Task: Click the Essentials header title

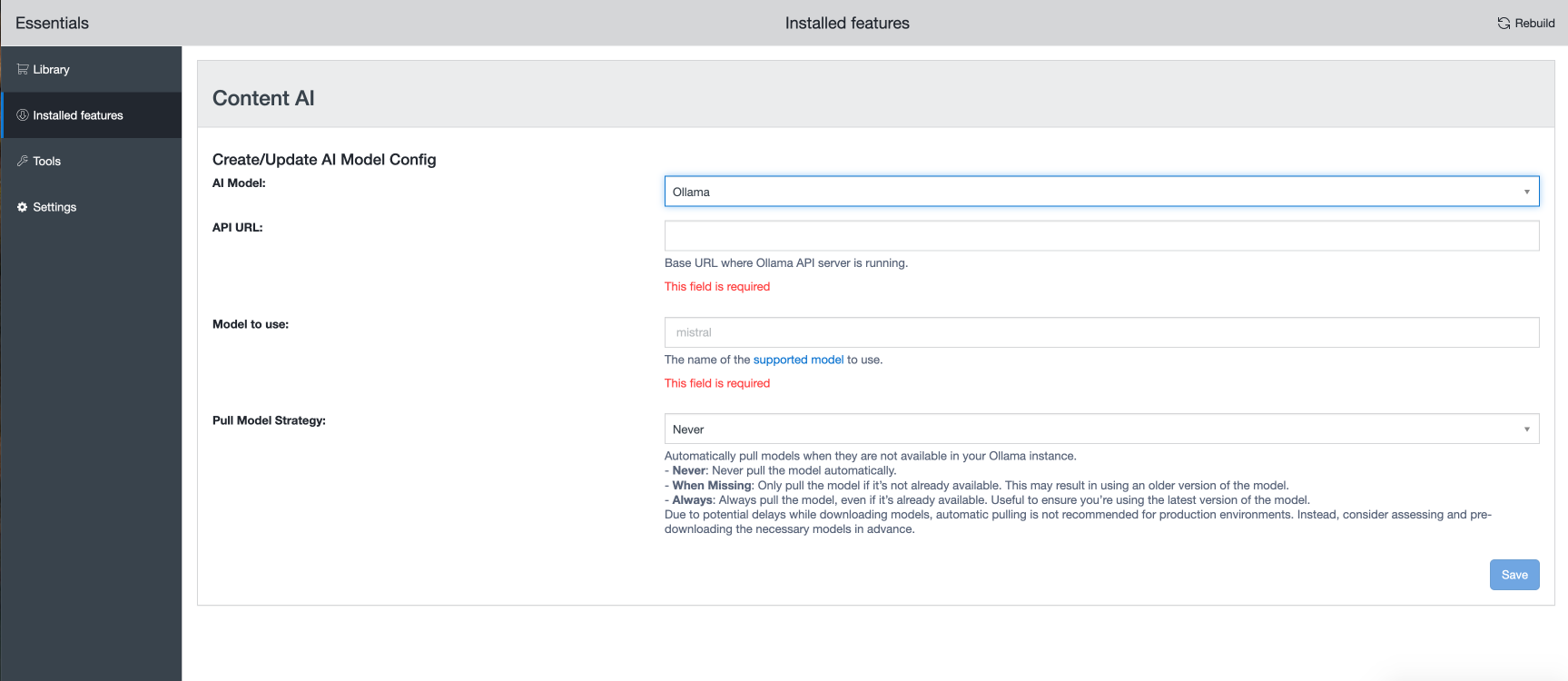Action: [53, 24]
